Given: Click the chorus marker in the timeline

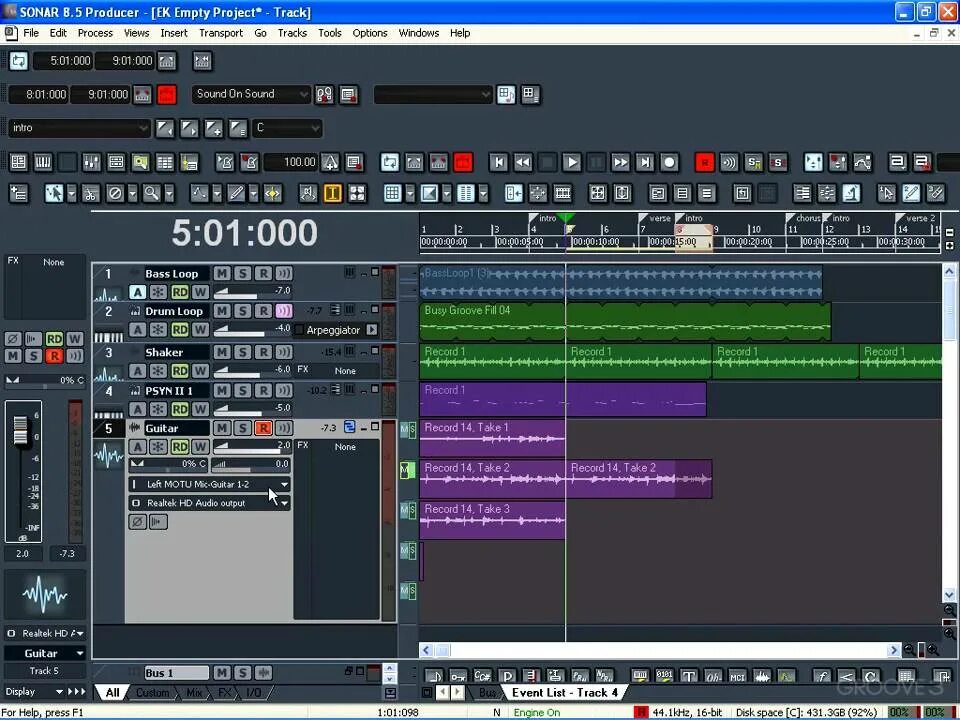Looking at the screenshot, I should pyautogui.click(x=803, y=218).
